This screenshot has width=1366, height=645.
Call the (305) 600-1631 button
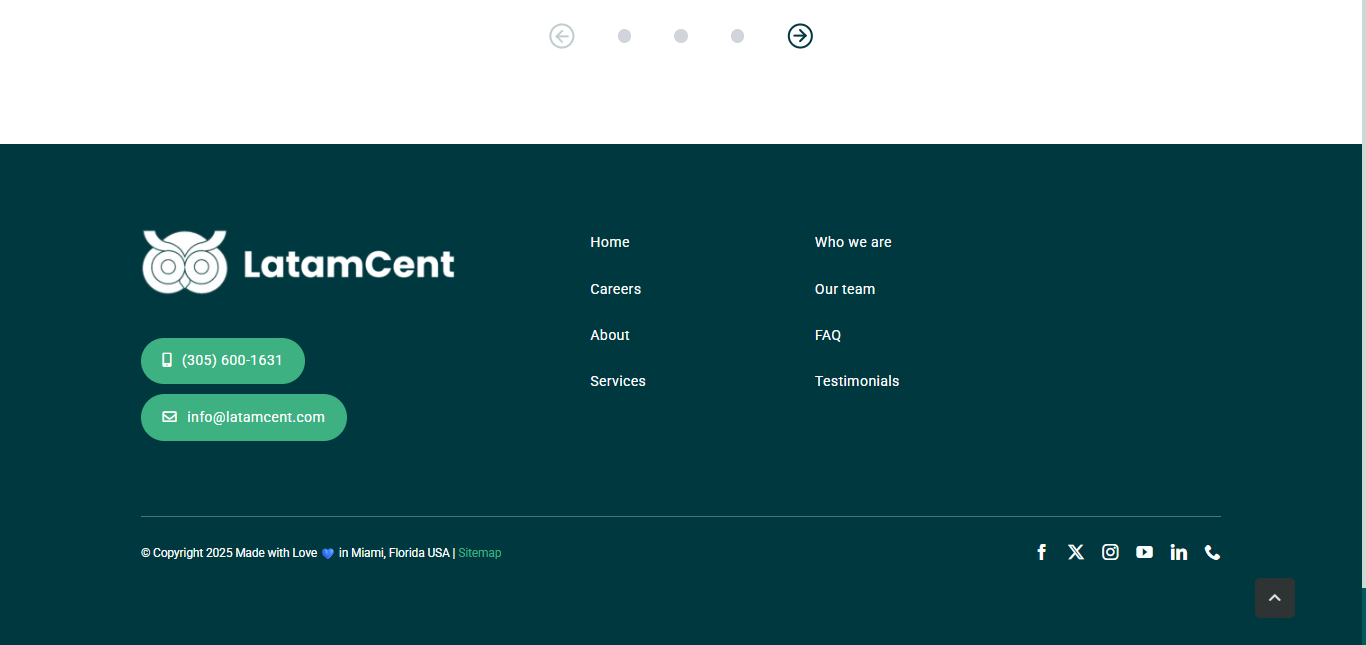click(223, 360)
